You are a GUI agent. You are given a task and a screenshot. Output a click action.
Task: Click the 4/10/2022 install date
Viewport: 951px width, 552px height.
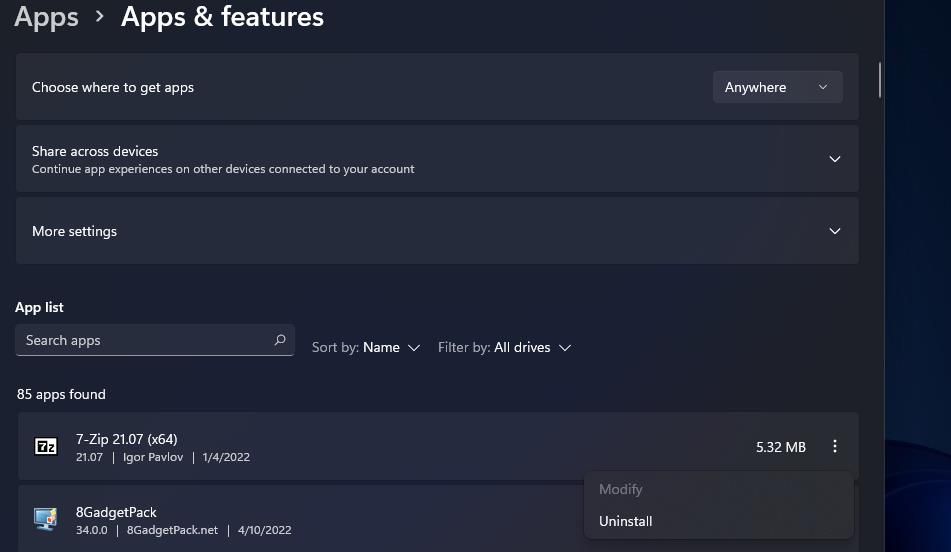pos(264,530)
